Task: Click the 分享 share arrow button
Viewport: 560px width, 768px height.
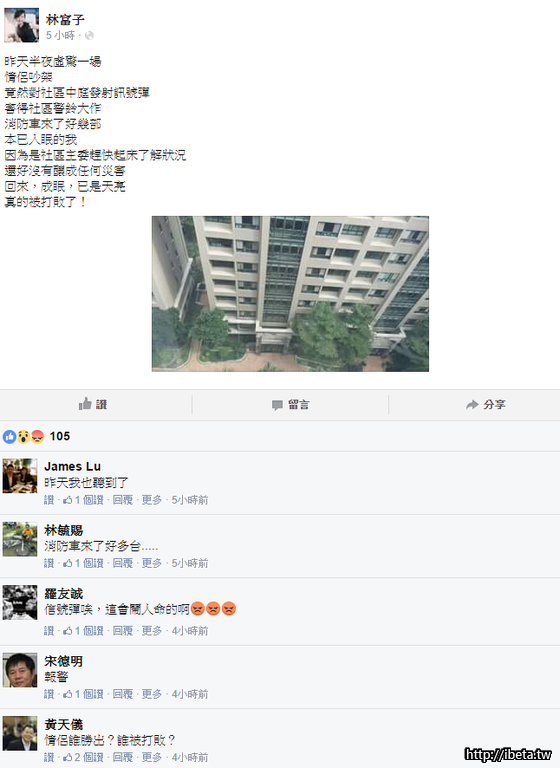Action: (x=486, y=405)
